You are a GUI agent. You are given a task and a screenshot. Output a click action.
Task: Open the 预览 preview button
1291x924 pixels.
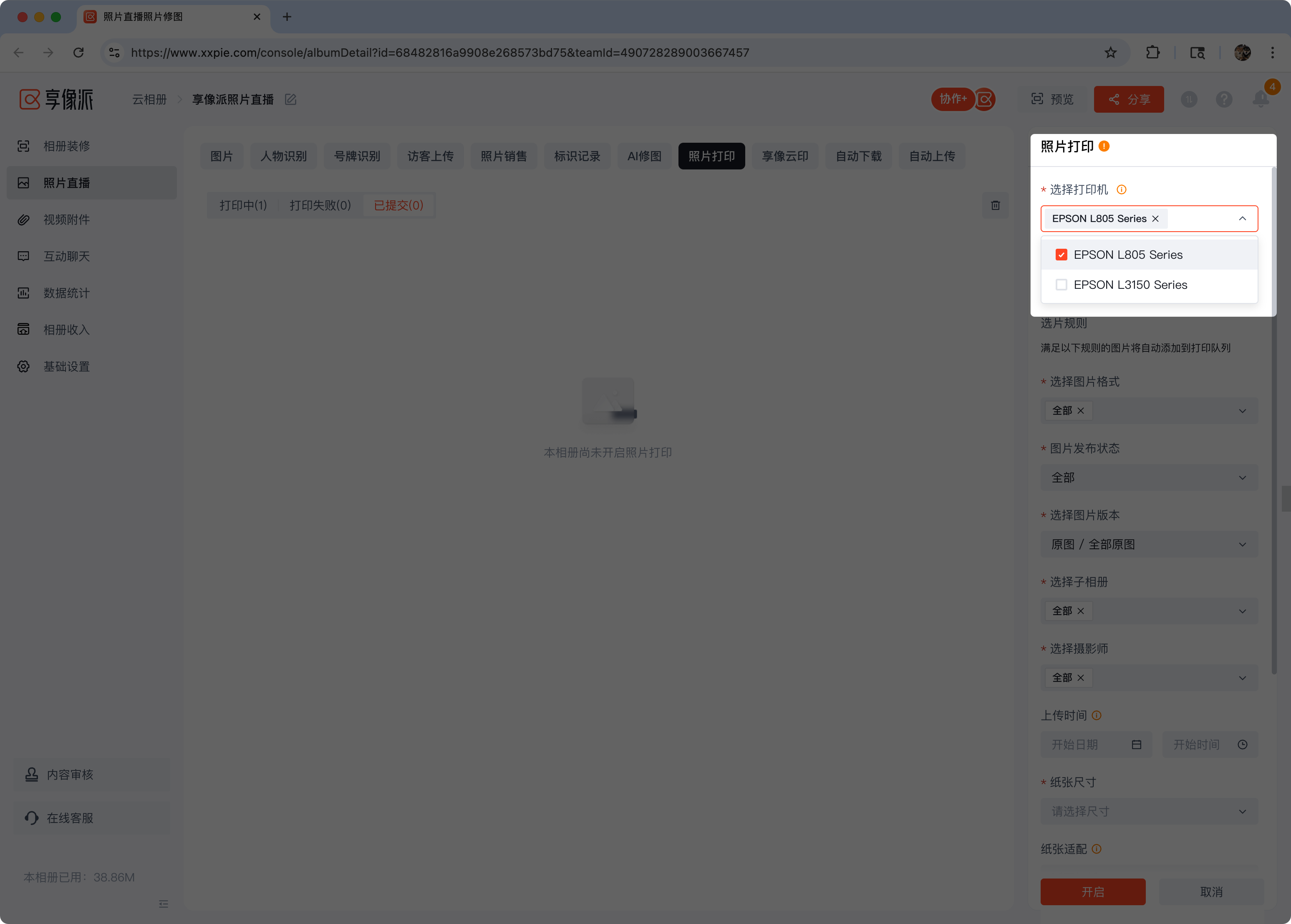1052,100
